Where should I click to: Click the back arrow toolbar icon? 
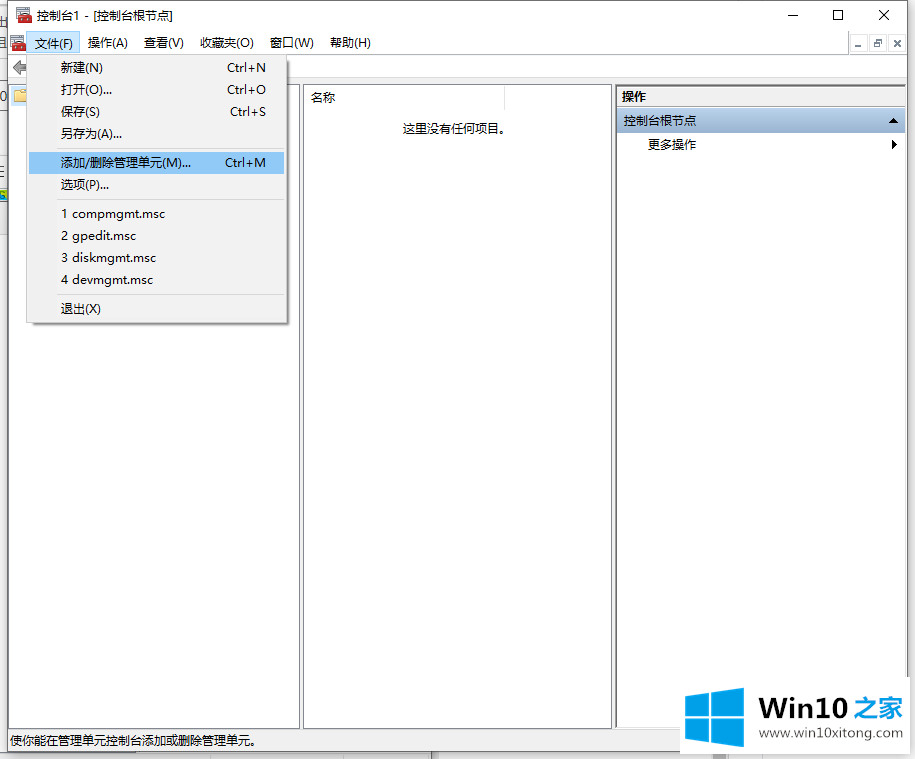coord(19,68)
